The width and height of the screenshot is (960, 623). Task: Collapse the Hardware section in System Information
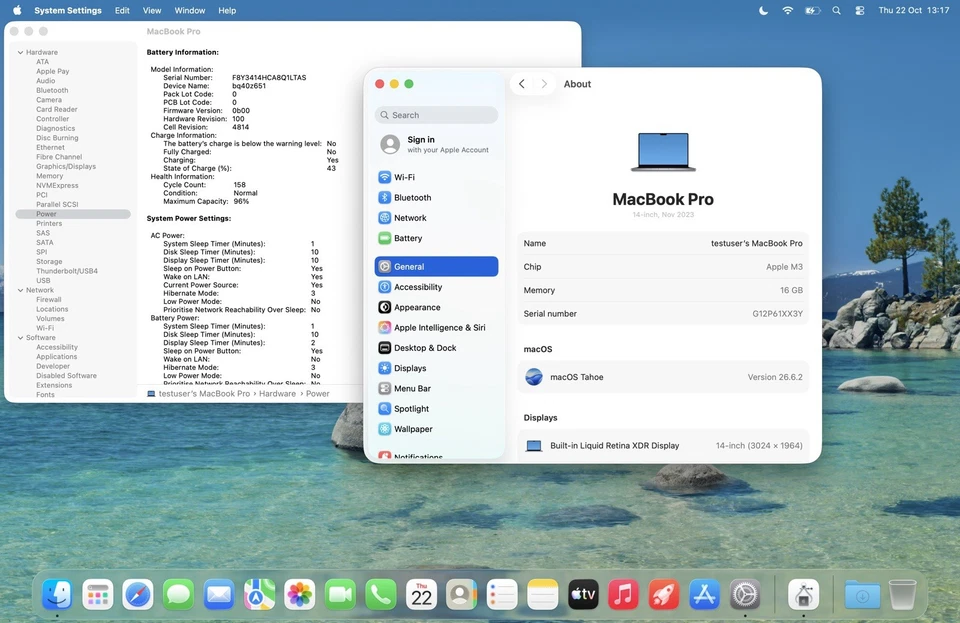tap(20, 53)
